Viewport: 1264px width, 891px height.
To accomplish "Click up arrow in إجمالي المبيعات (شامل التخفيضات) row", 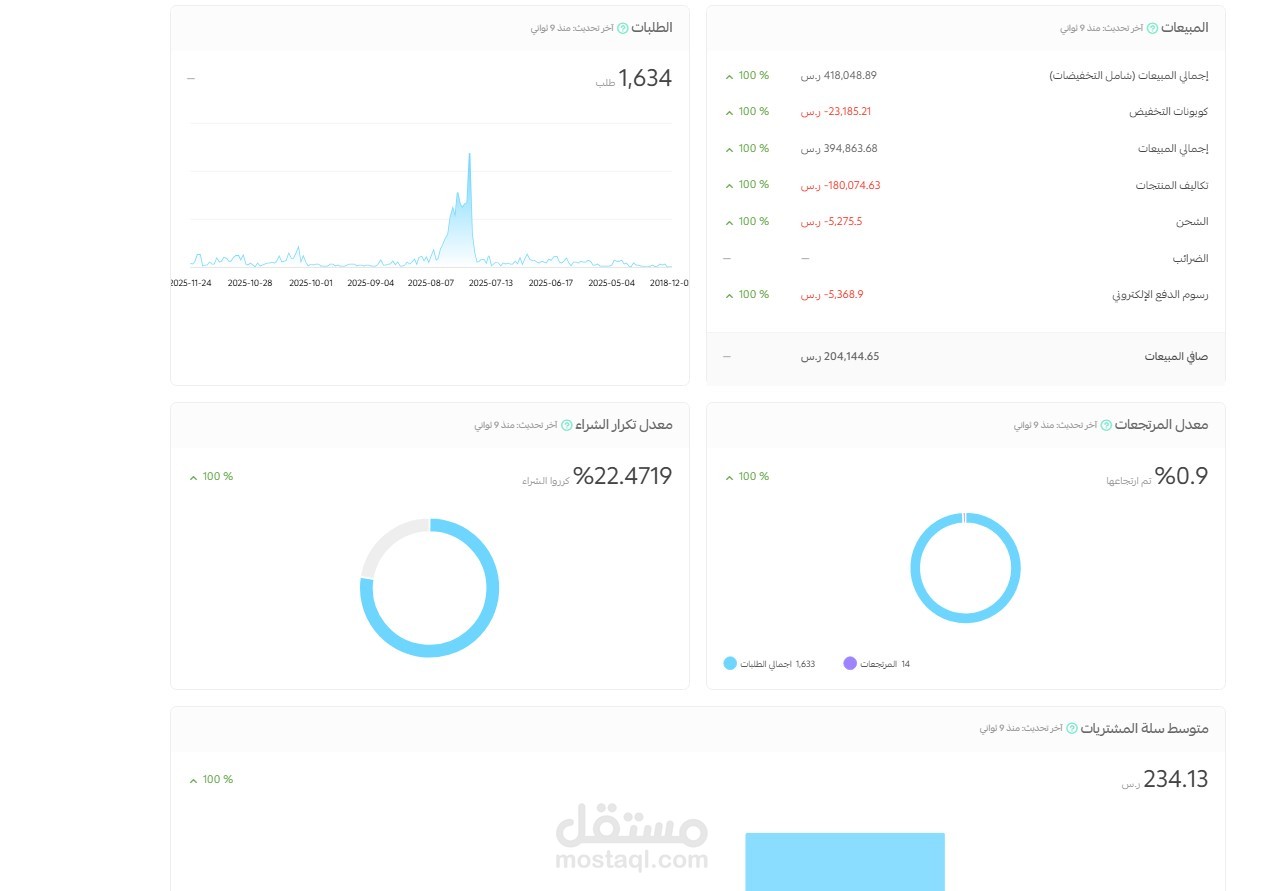I will [729, 76].
